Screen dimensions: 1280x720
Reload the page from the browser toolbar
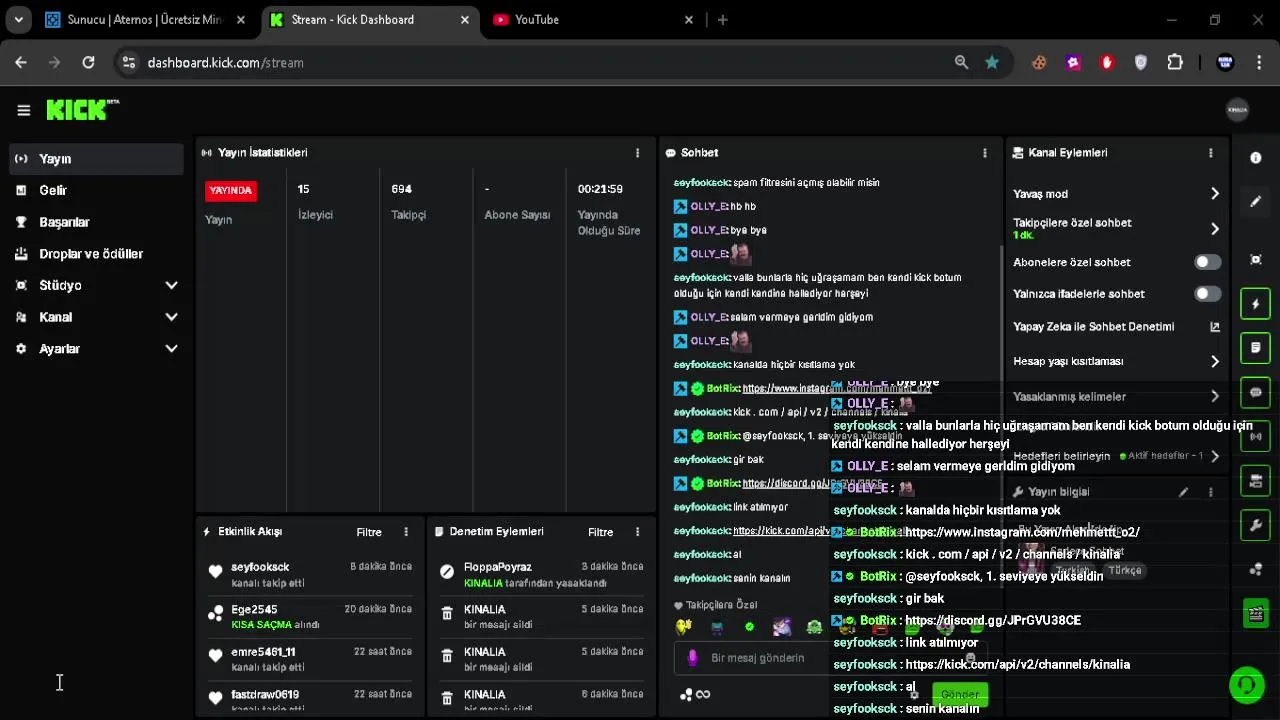(x=88, y=62)
